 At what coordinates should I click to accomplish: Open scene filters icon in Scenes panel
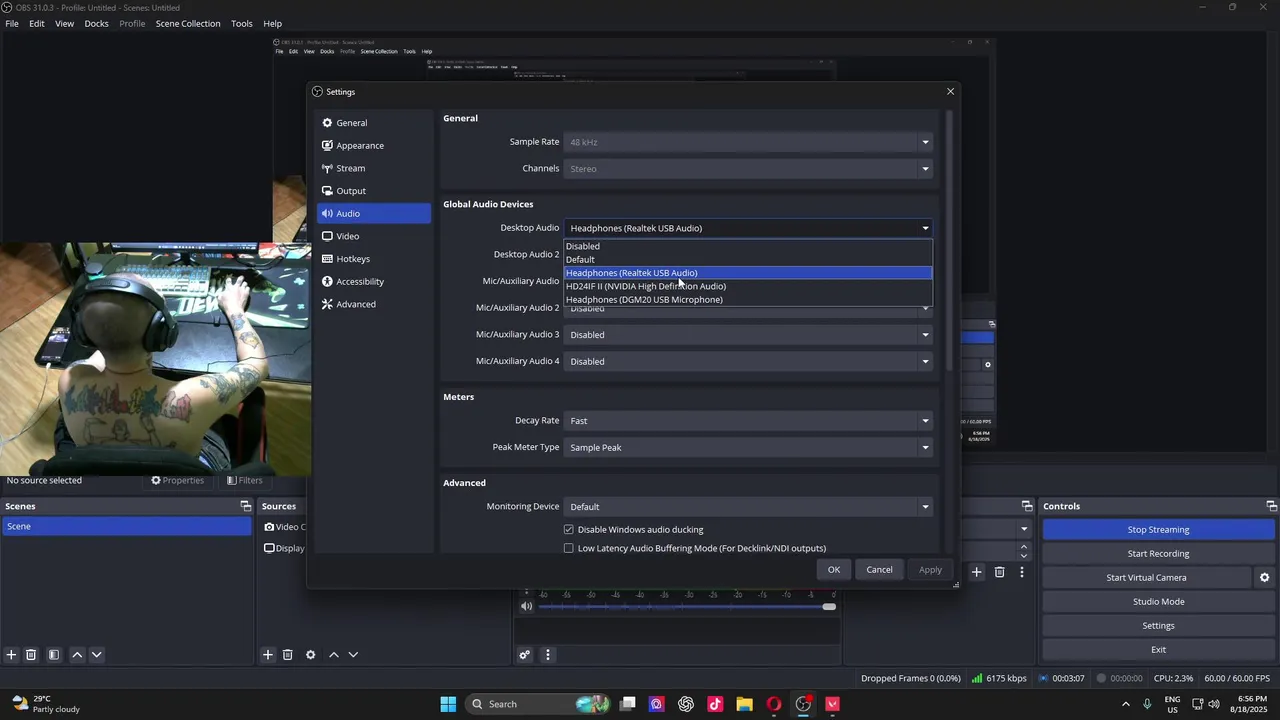pyautogui.click(x=54, y=655)
